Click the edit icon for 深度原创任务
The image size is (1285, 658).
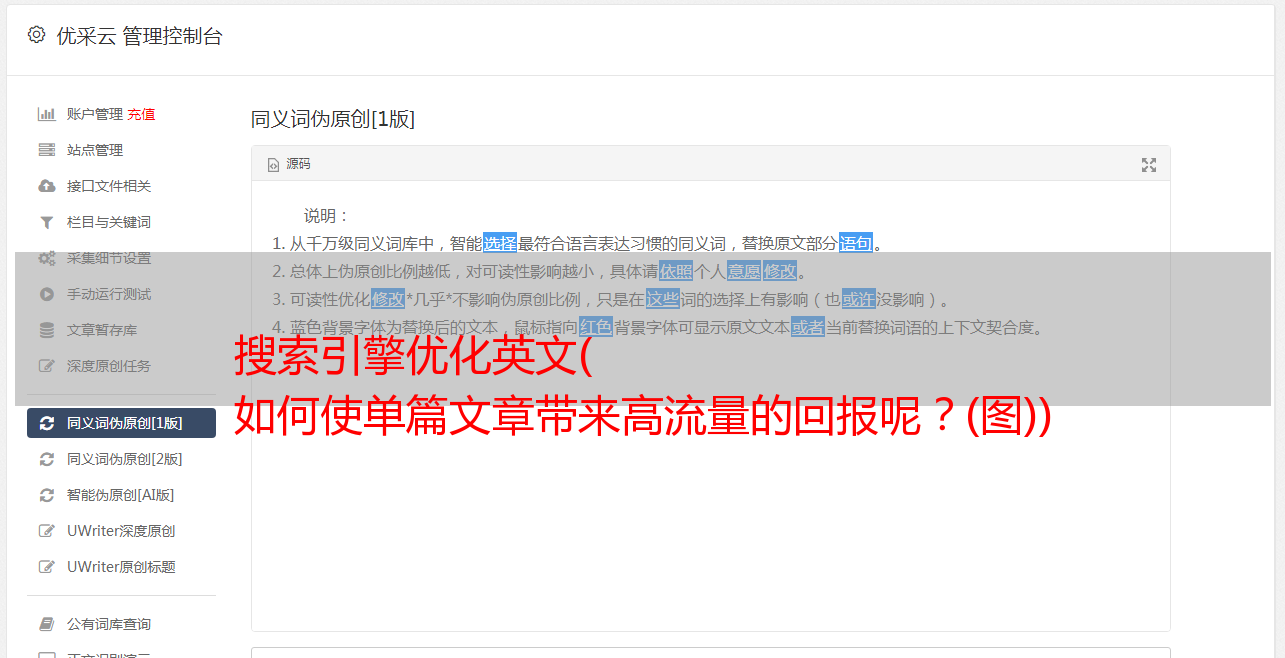pos(46,366)
